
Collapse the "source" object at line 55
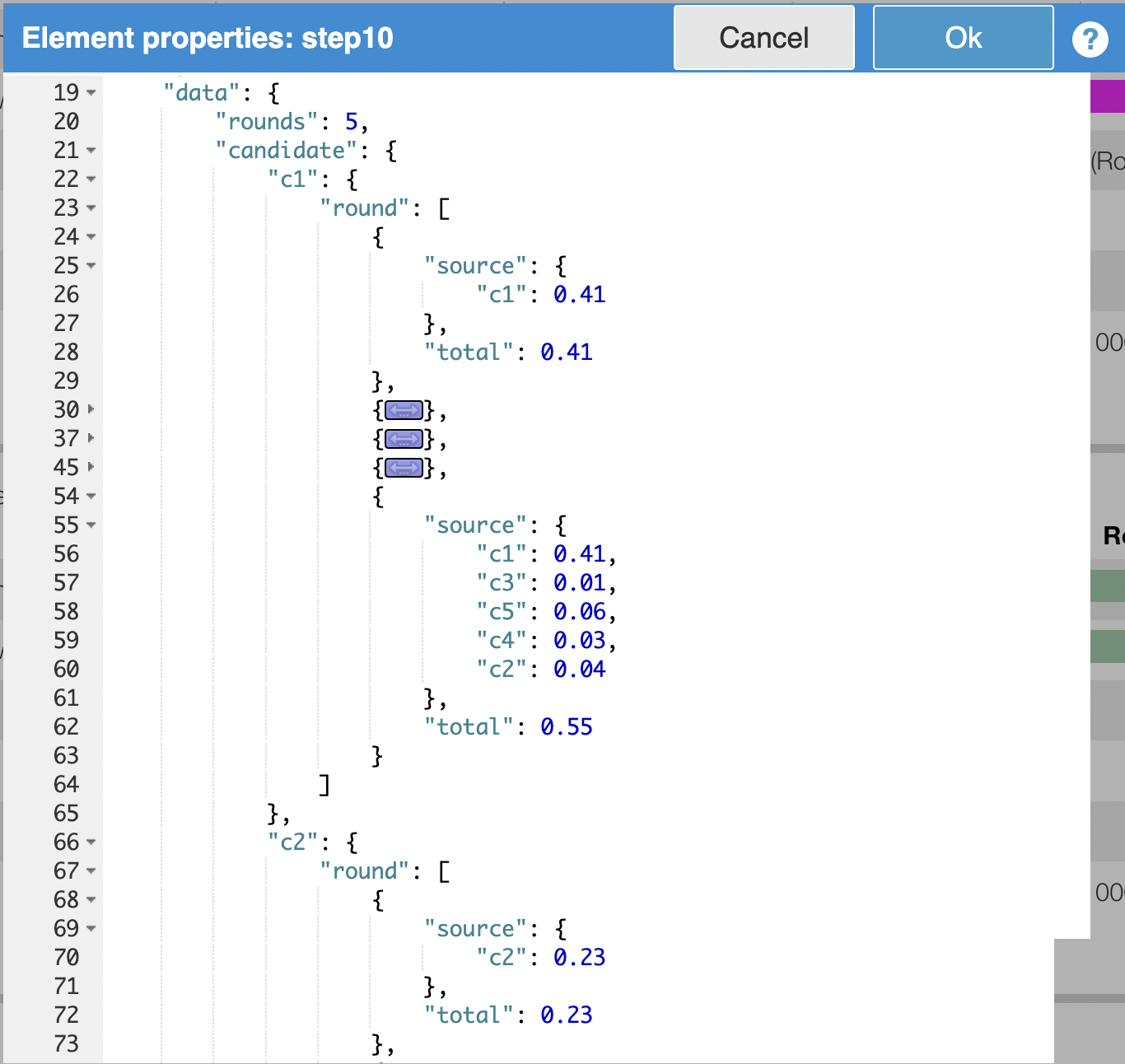[x=91, y=525]
